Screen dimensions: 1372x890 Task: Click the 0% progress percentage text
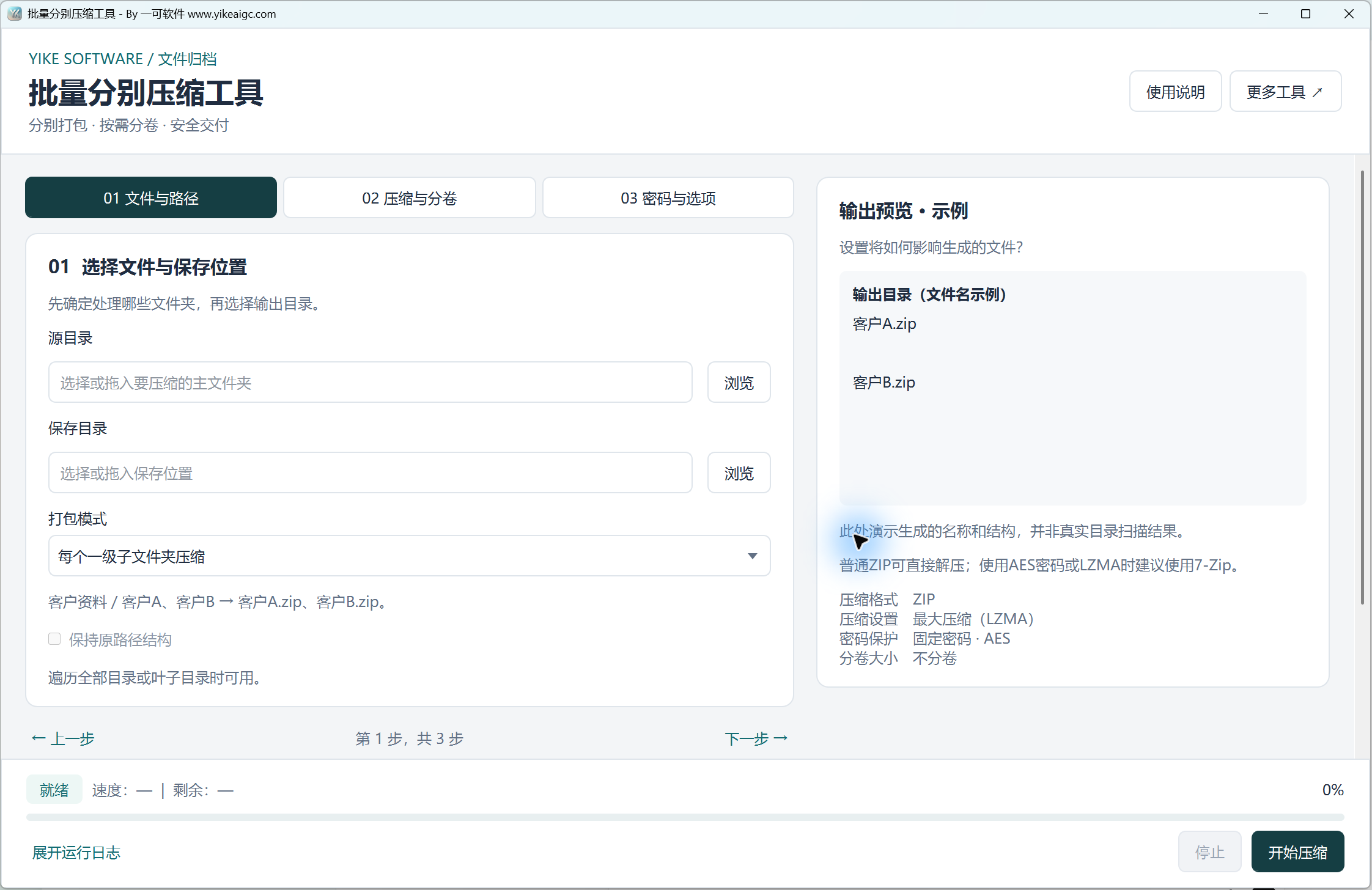(1333, 790)
